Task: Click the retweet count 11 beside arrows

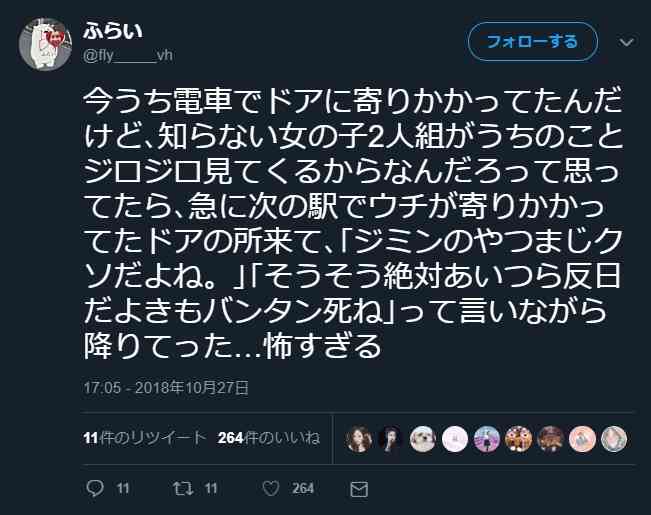Action: coord(210,488)
